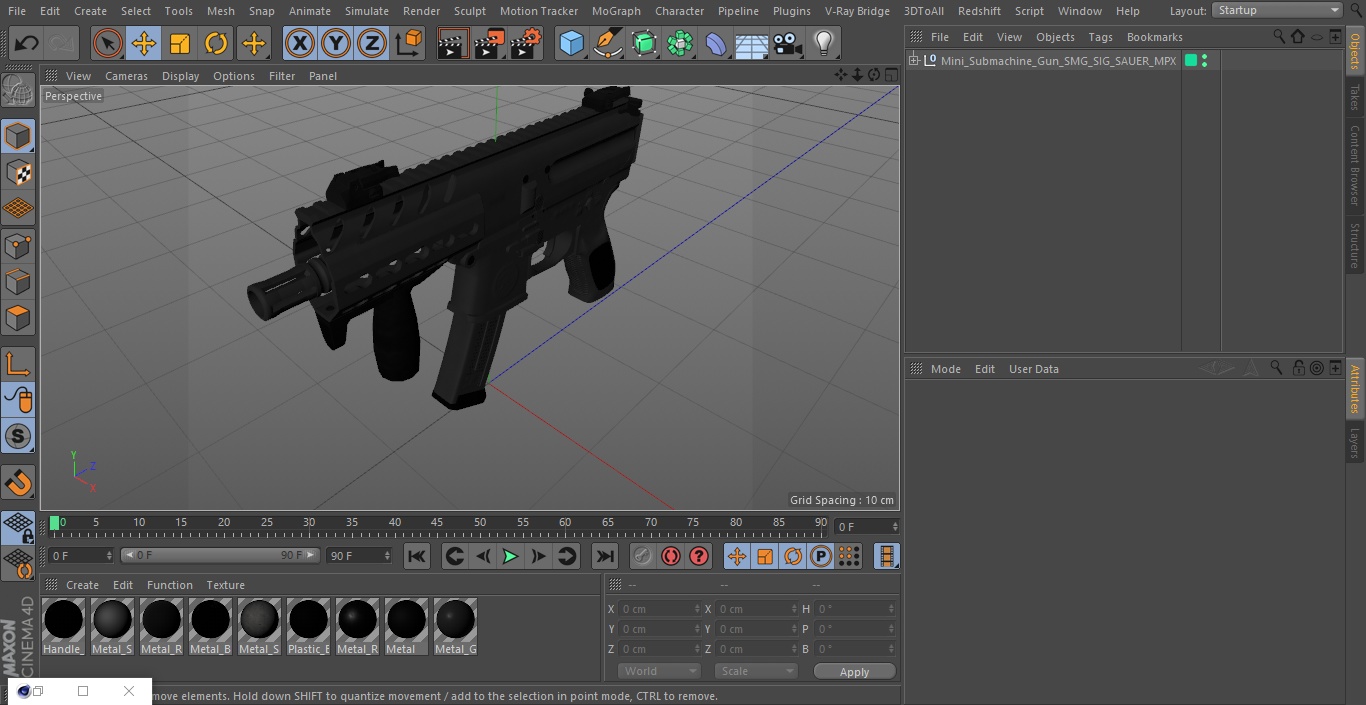1366x705 pixels.
Task: Select the Plastic_E material swatch
Action: click(x=308, y=627)
